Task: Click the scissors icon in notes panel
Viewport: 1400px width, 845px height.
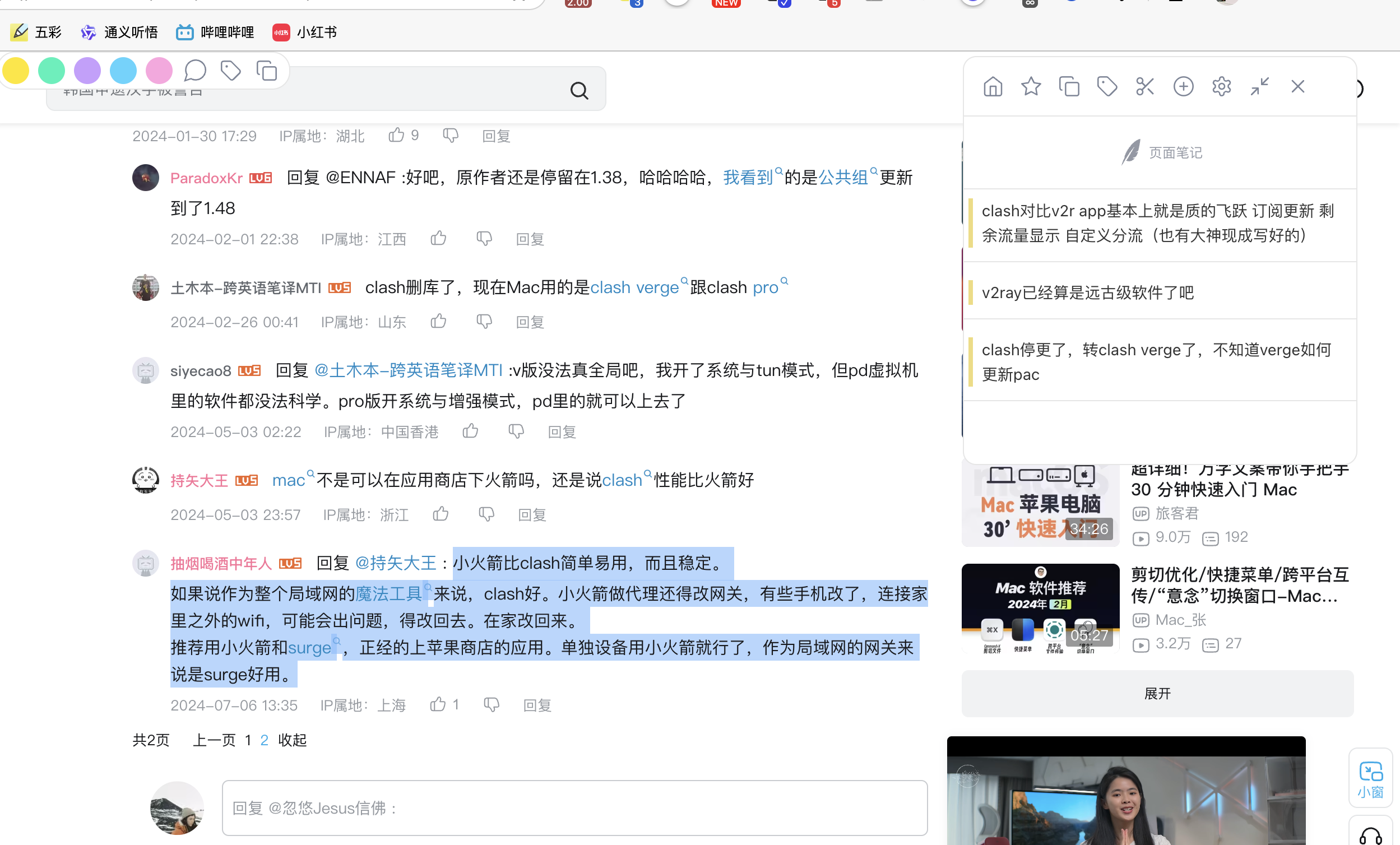Action: click(x=1145, y=87)
